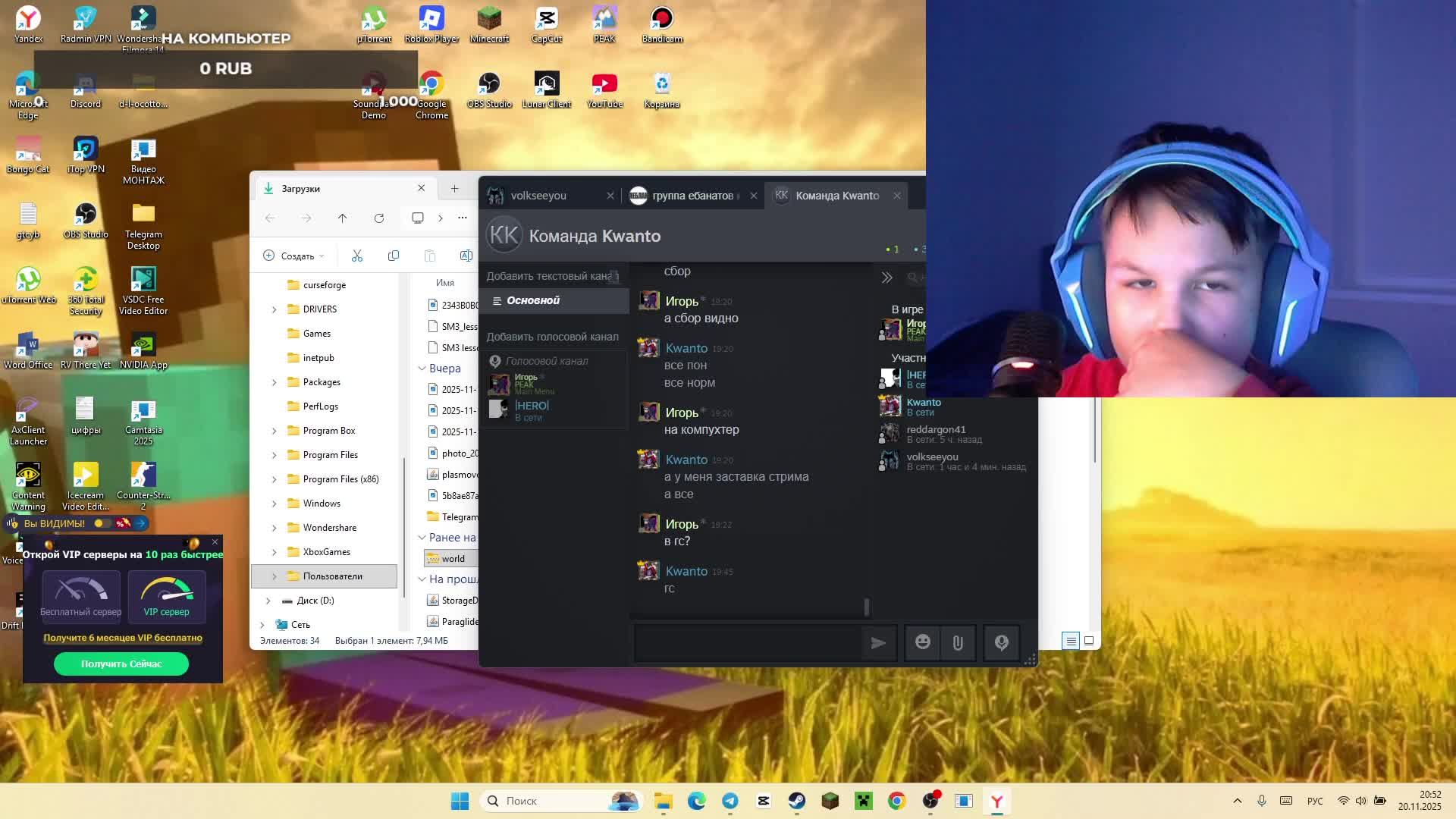Viewport: 1456px width, 819px height.
Task: Click the emoji smiley button in chat
Action: tap(922, 643)
